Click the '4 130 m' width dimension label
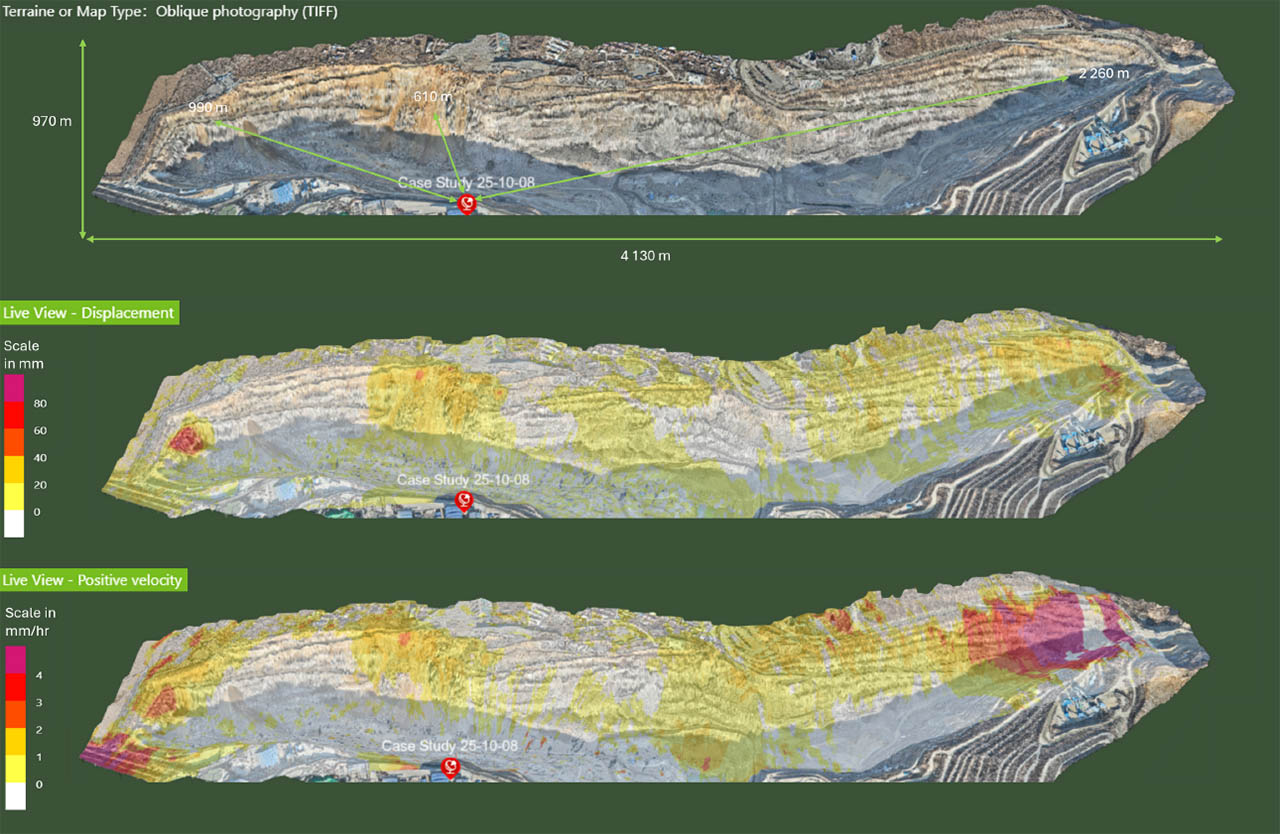Screen dimensions: 1280x834 645,255
